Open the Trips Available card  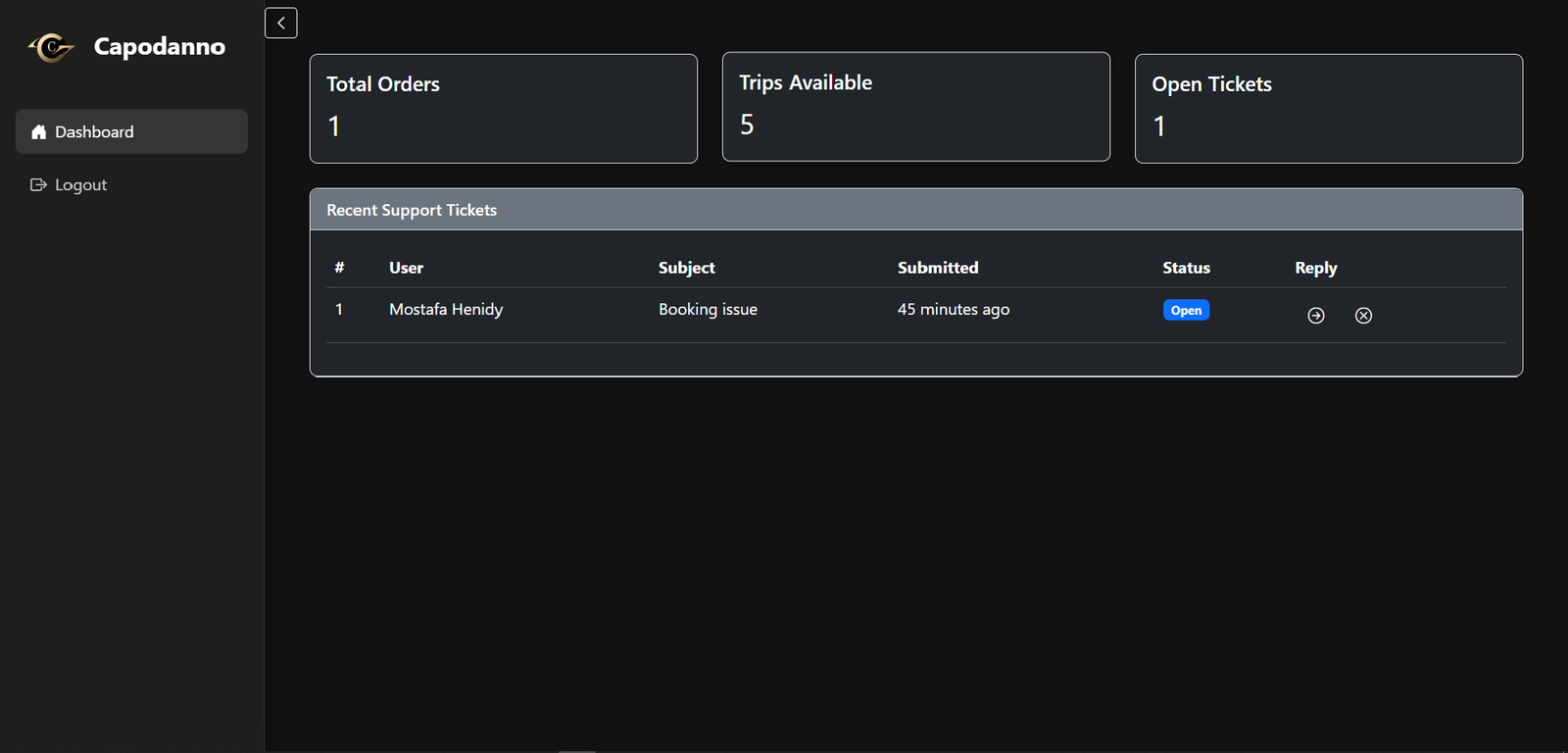click(915, 107)
